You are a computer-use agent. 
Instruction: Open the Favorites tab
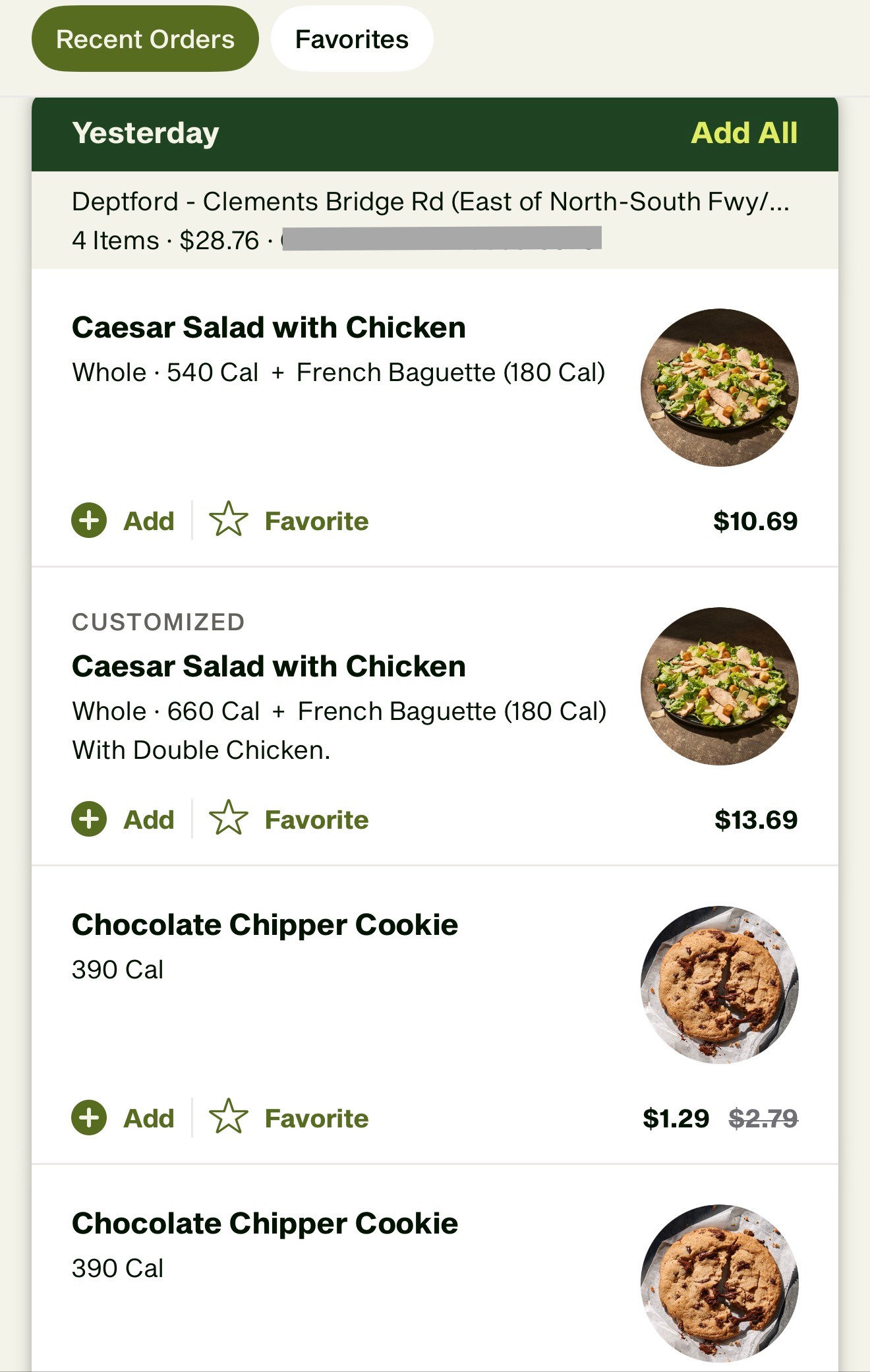click(352, 39)
